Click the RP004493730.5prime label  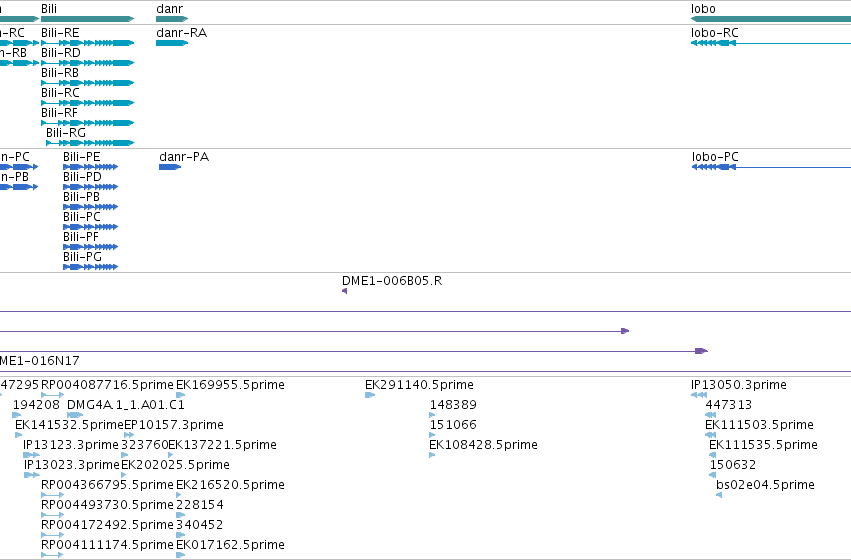(107, 505)
